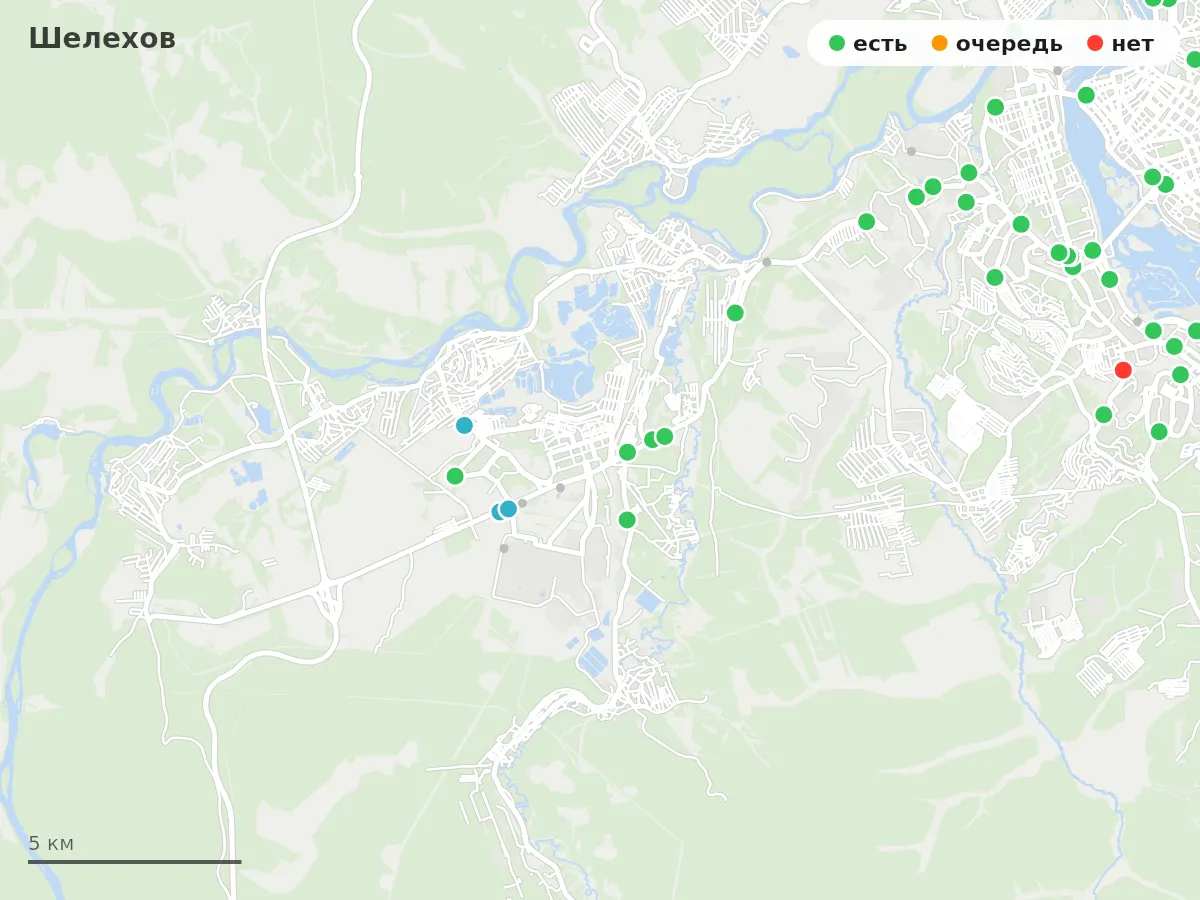Click the green marker at the top of the western city district
The image size is (1200, 900).
[995, 107]
